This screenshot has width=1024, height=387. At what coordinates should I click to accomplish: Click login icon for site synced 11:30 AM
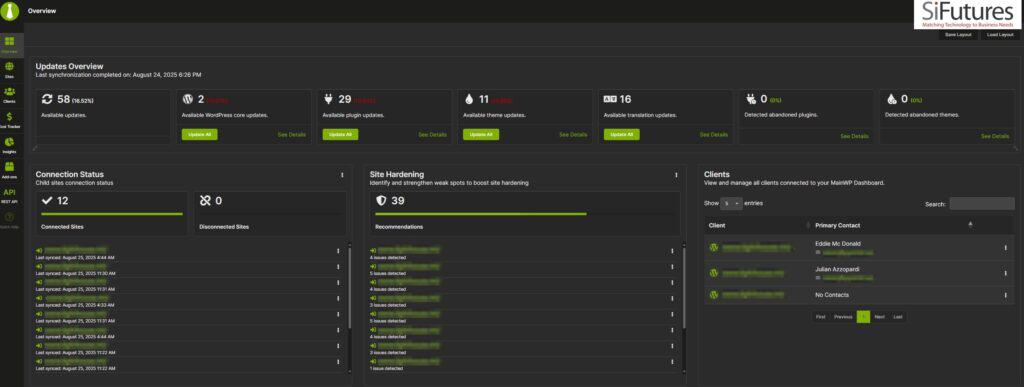[x=39, y=266]
